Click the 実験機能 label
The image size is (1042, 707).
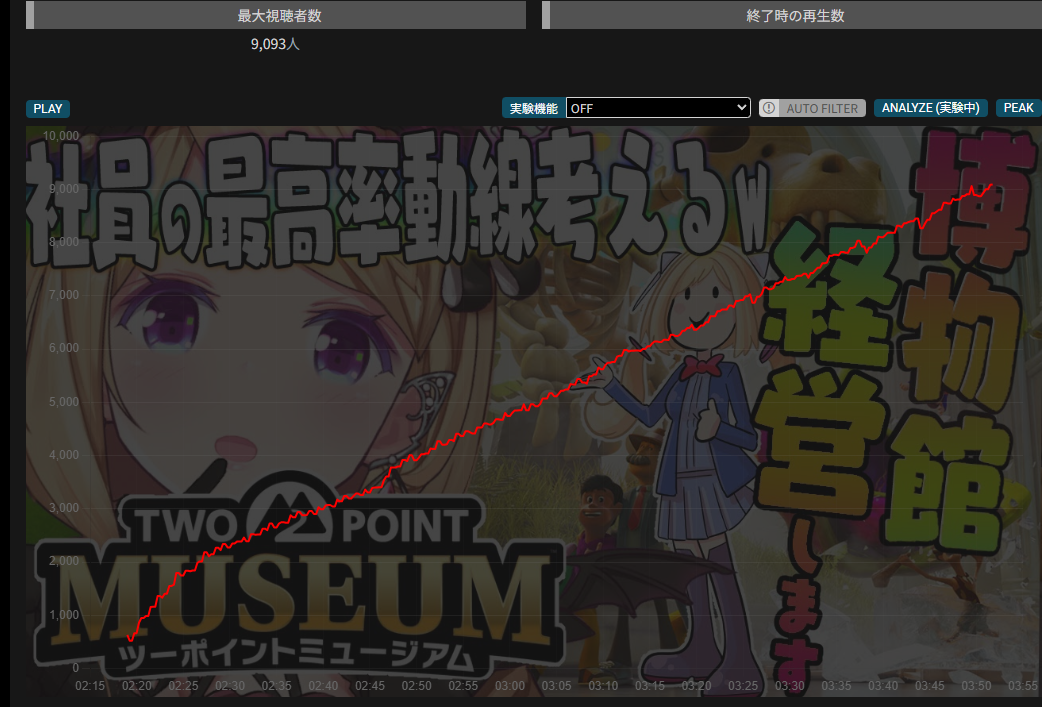(533, 108)
